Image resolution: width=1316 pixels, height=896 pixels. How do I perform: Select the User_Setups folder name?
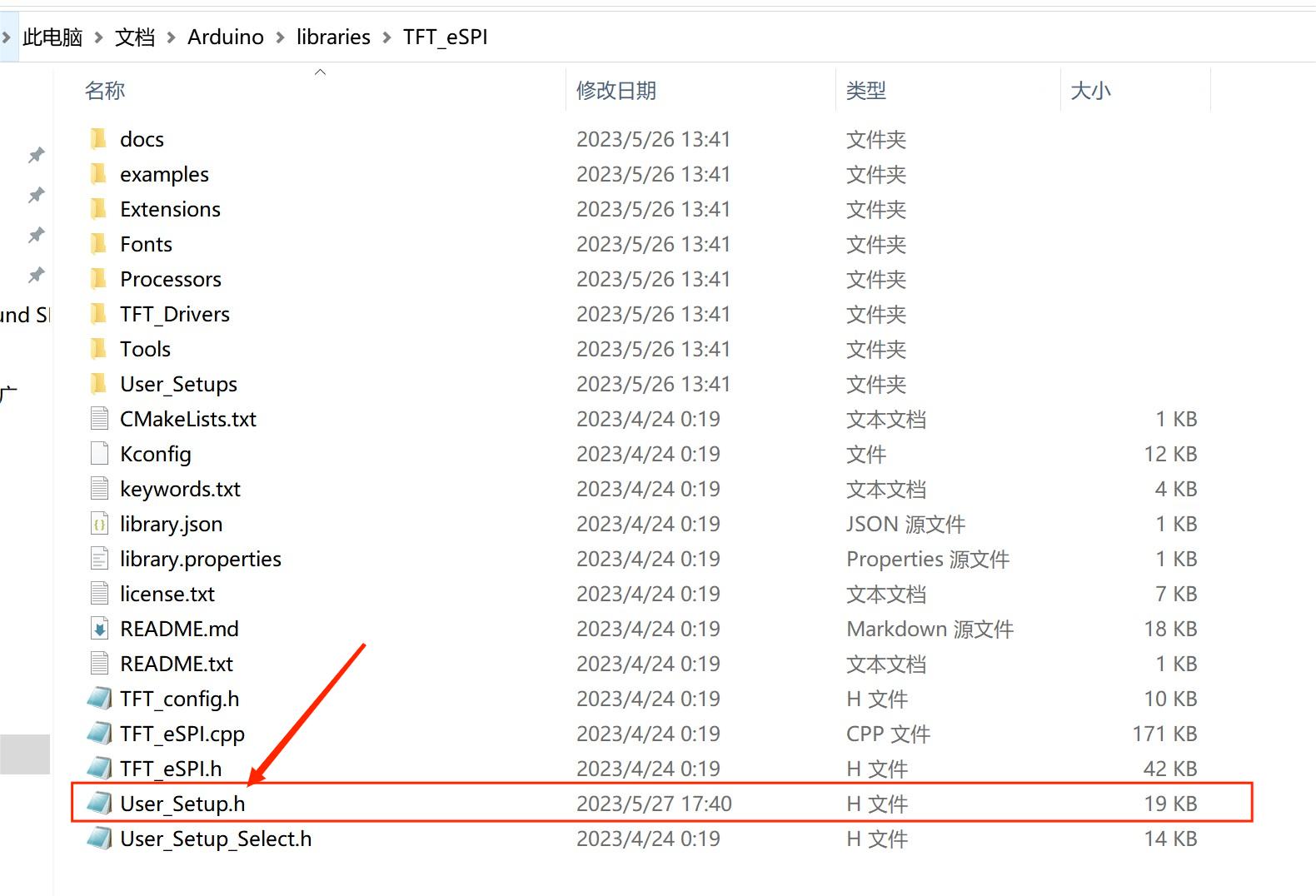tap(179, 384)
